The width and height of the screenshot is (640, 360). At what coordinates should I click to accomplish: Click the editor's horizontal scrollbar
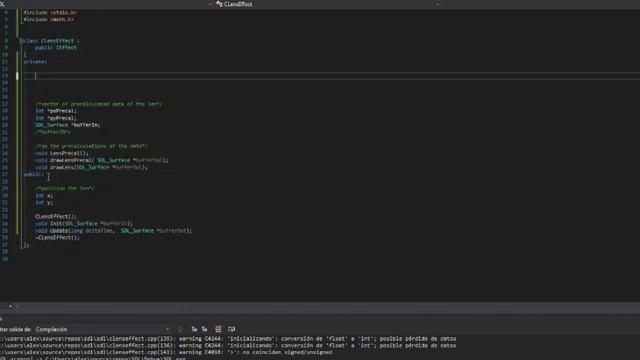[327, 307]
